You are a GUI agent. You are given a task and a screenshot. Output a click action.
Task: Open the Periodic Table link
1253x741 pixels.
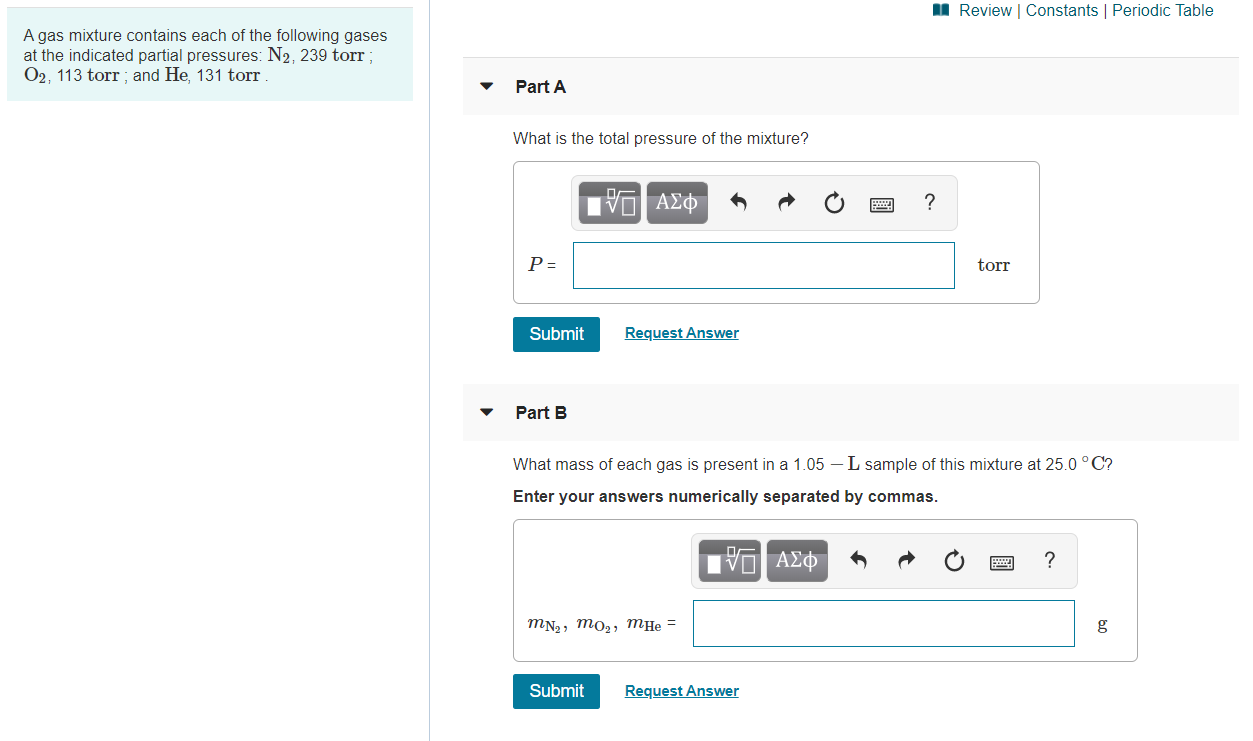click(x=1162, y=10)
